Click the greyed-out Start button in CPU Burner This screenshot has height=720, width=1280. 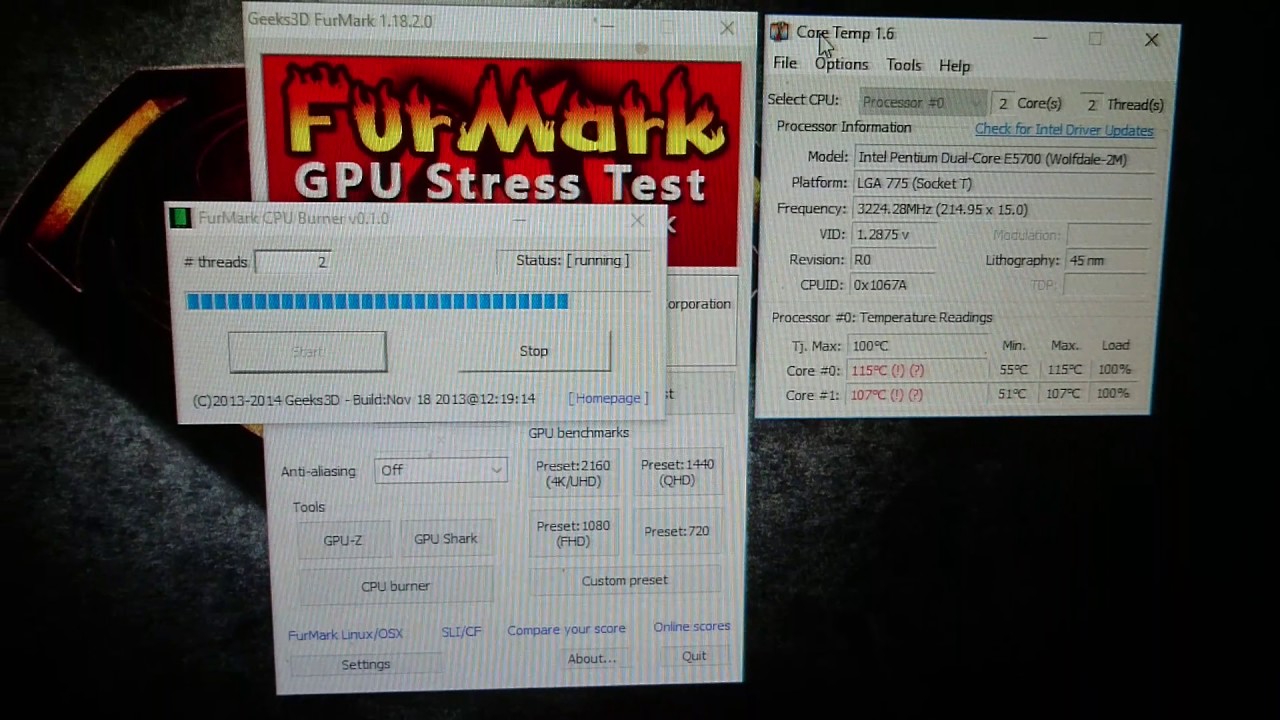tap(307, 352)
